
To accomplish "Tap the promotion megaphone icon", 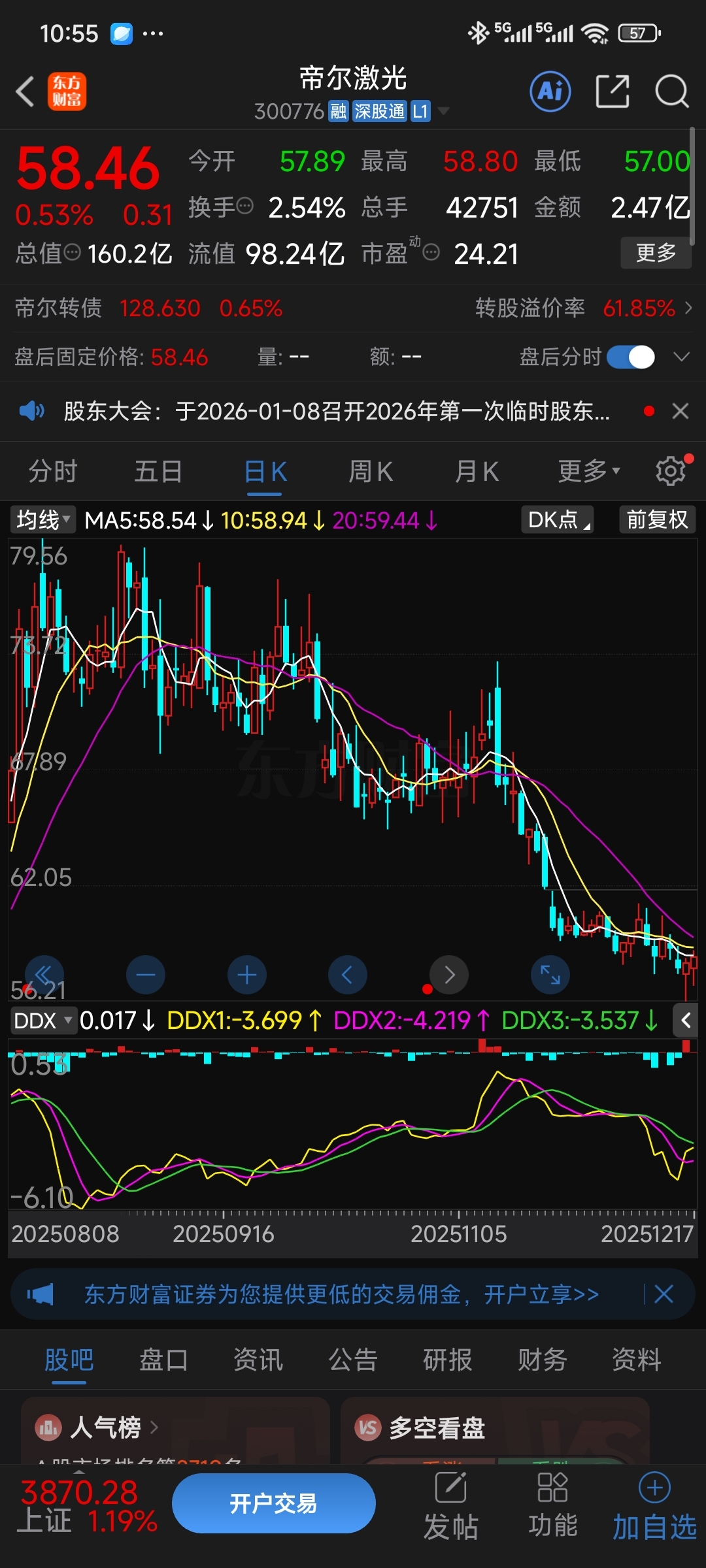I will tap(41, 1294).
